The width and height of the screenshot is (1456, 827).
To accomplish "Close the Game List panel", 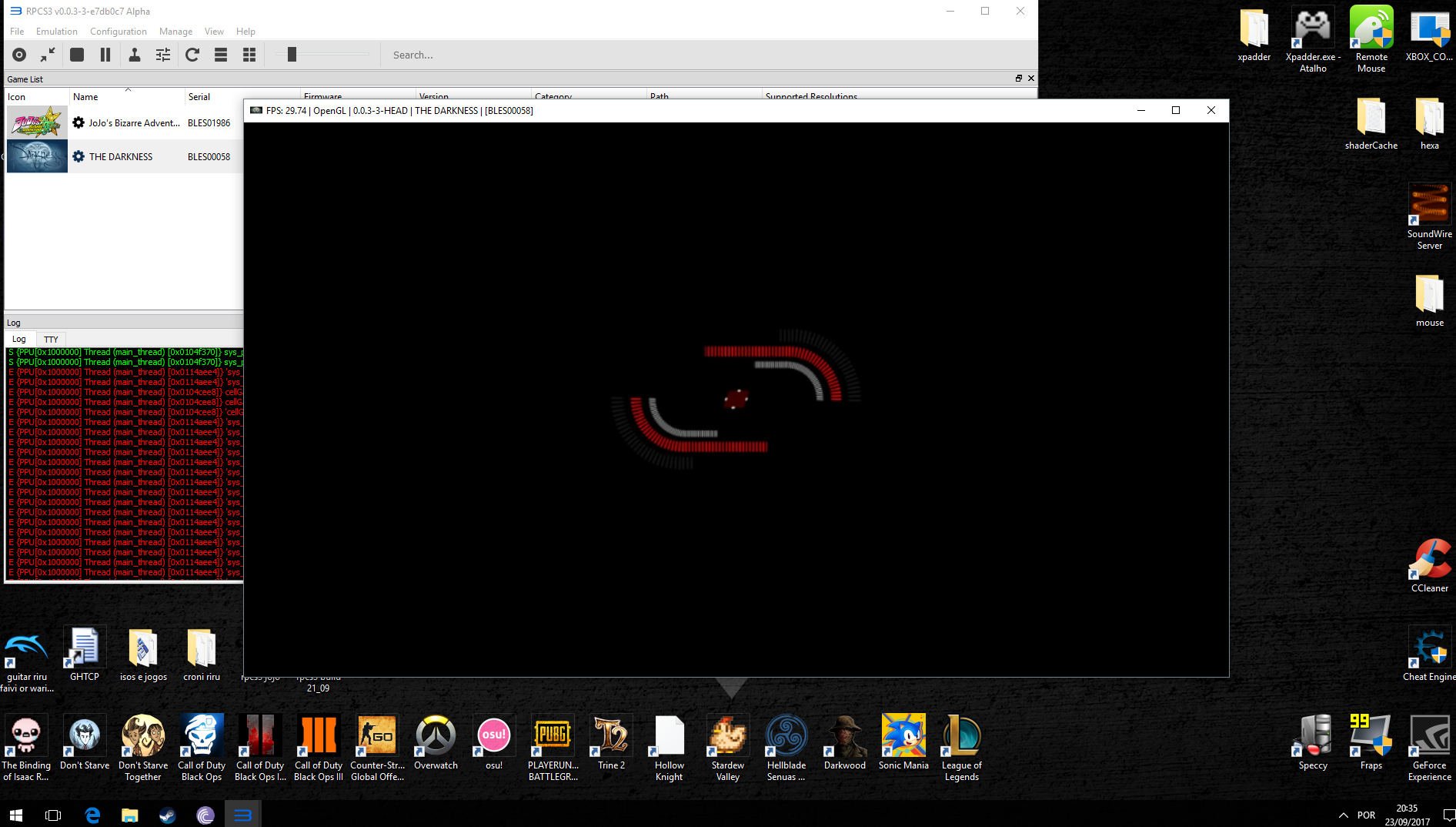I will point(1031,79).
